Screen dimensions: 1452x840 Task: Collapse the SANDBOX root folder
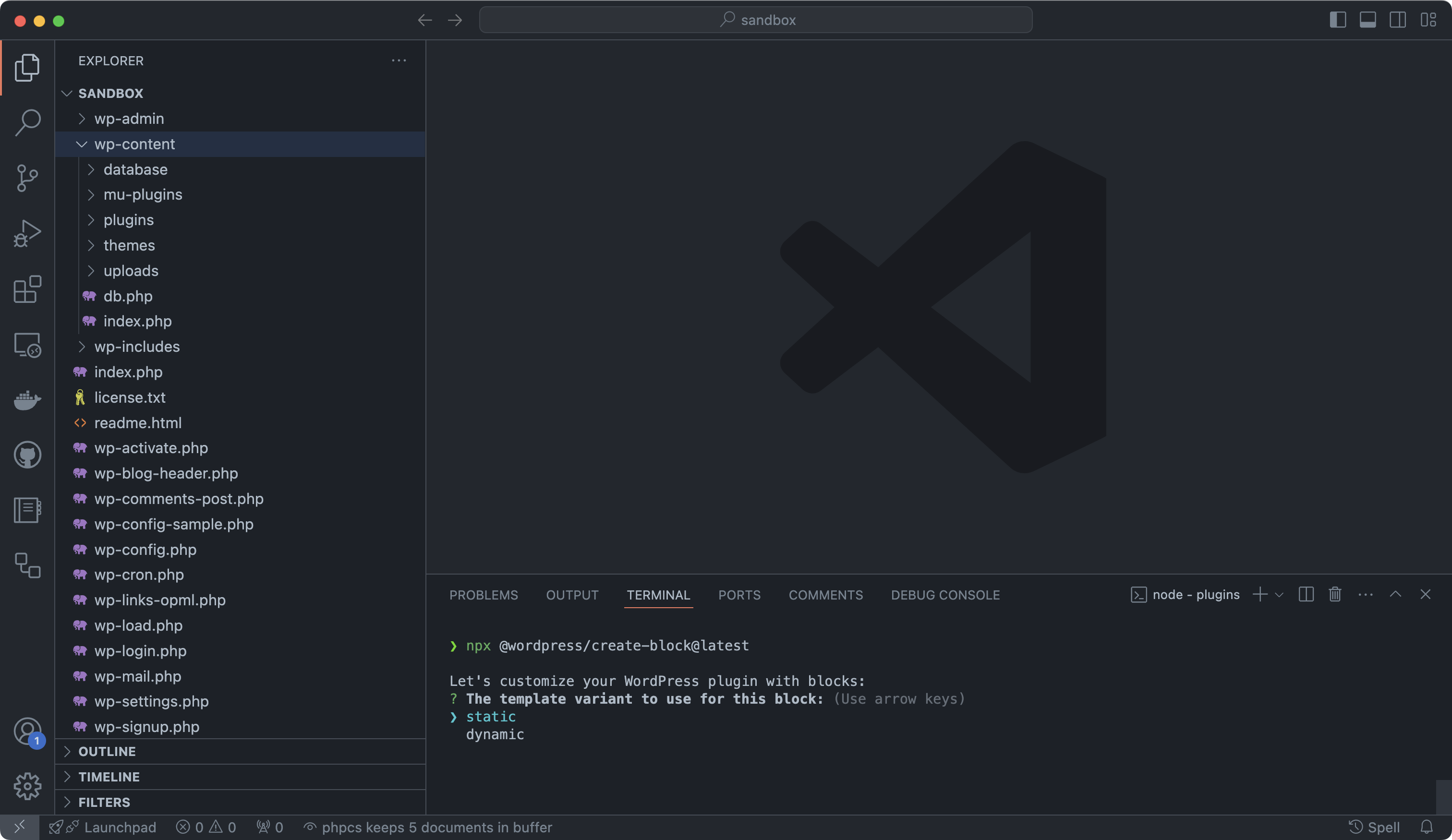[x=240, y=93]
